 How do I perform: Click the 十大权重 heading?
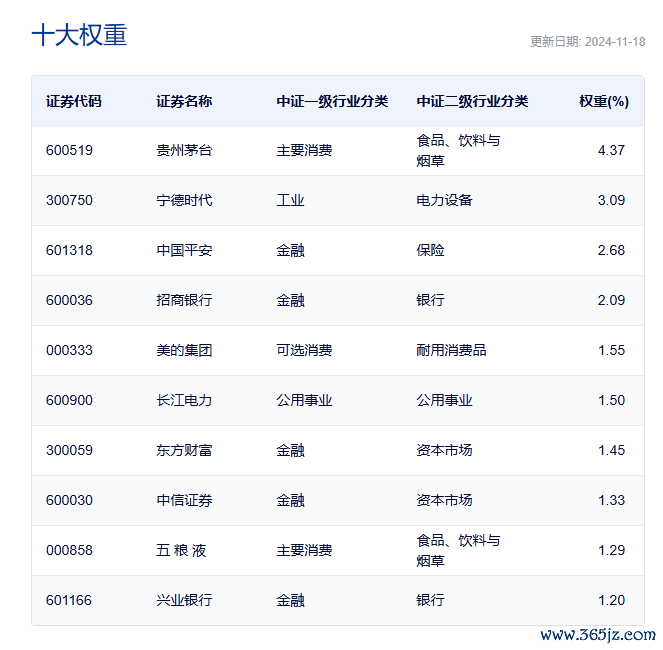(79, 35)
